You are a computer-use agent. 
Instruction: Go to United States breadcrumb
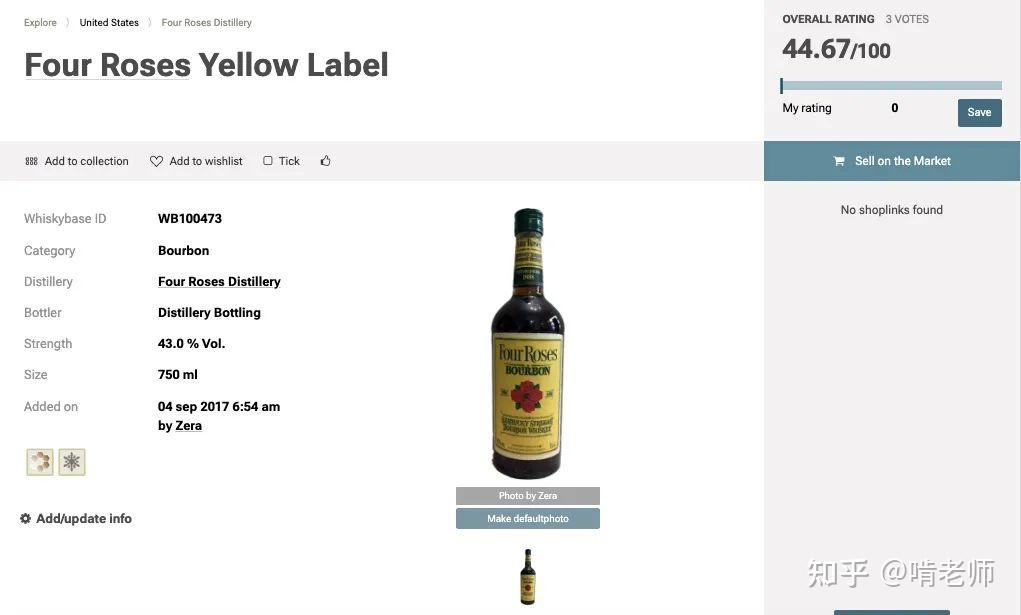[x=109, y=23]
